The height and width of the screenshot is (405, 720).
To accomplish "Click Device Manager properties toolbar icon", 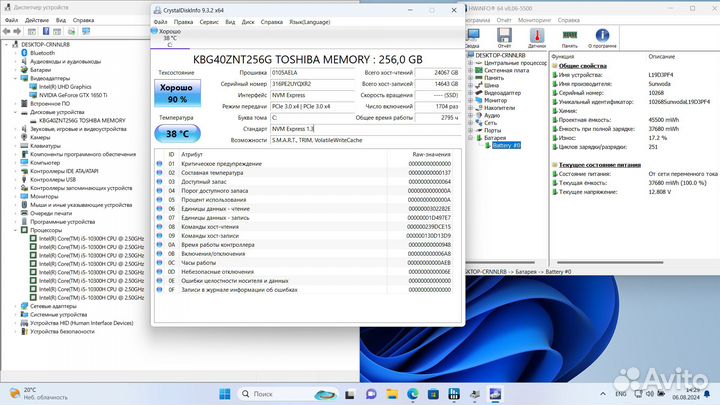I will point(32,31).
